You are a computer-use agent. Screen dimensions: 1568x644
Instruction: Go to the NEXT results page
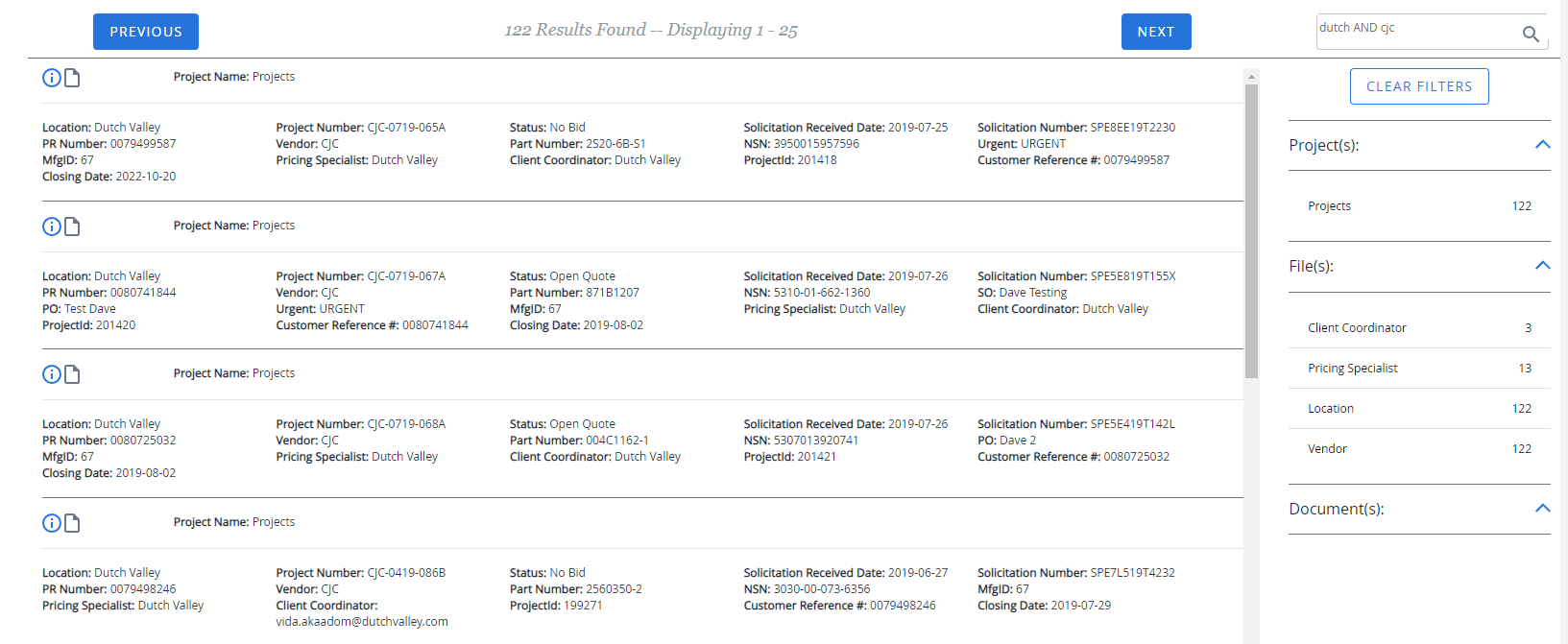tap(1155, 32)
